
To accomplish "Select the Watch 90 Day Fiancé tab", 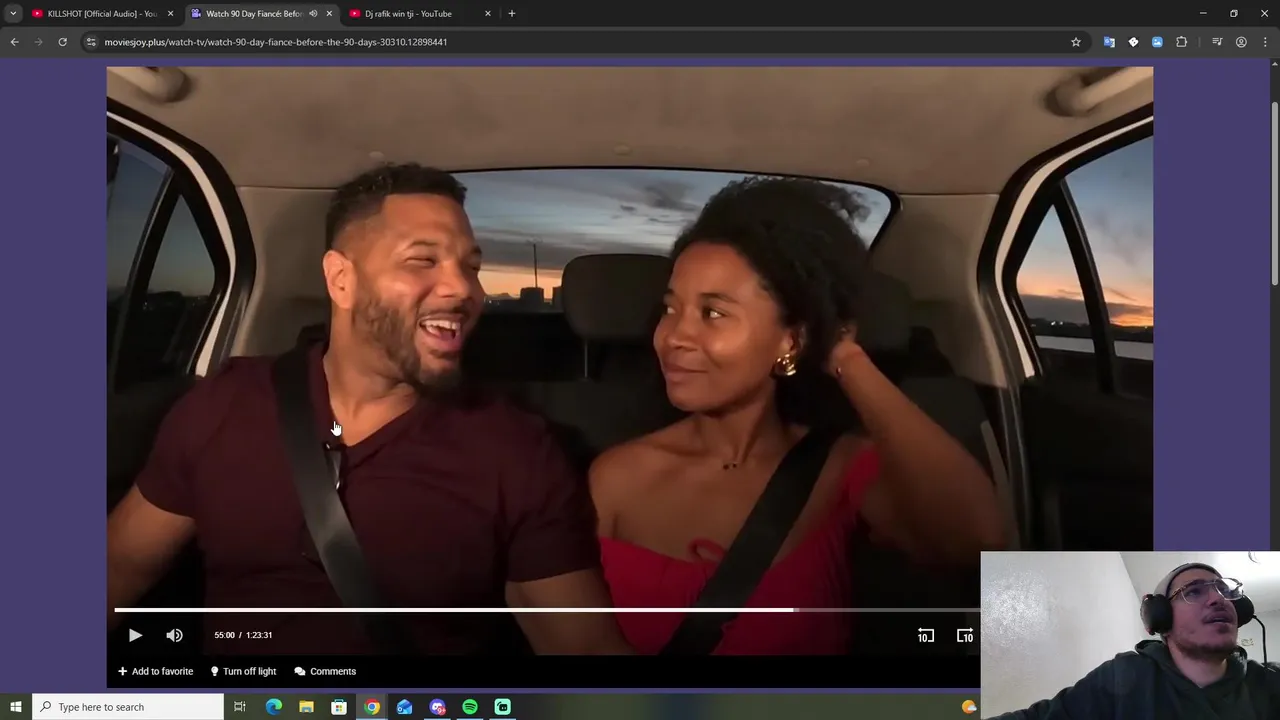I will click(254, 14).
